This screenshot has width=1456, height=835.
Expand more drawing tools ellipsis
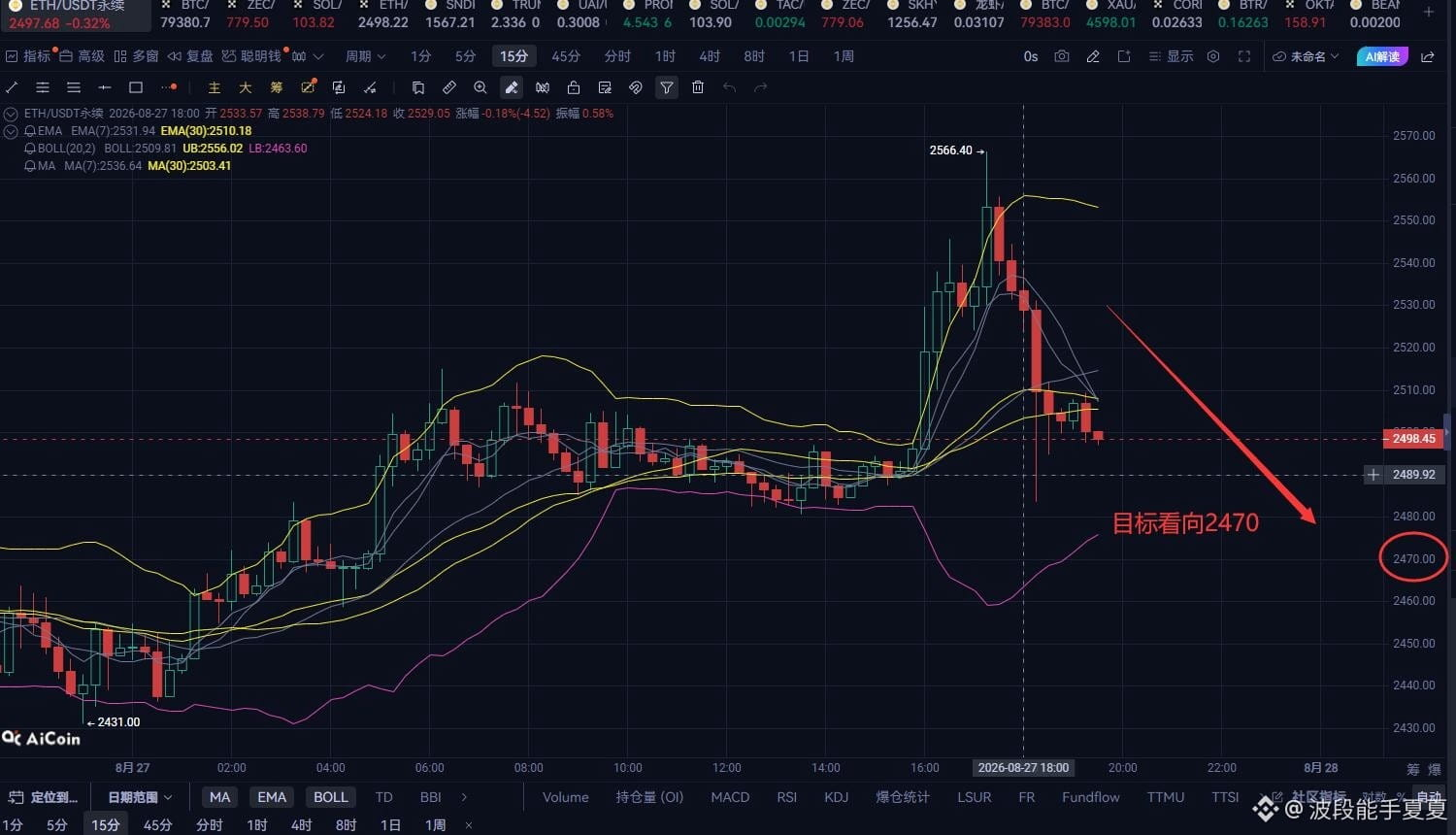tap(169, 87)
